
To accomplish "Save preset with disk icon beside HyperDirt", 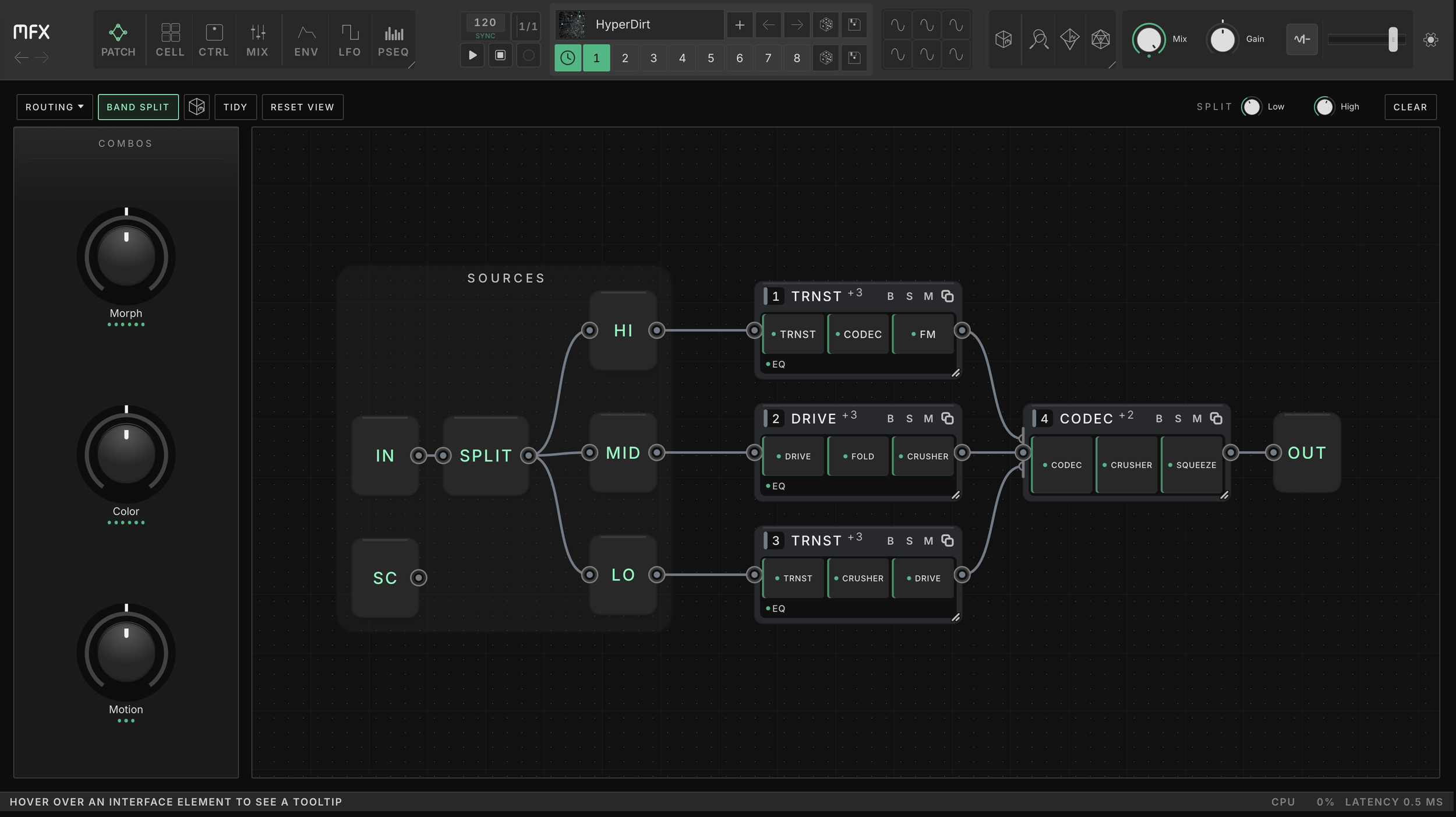I will pos(854,24).
